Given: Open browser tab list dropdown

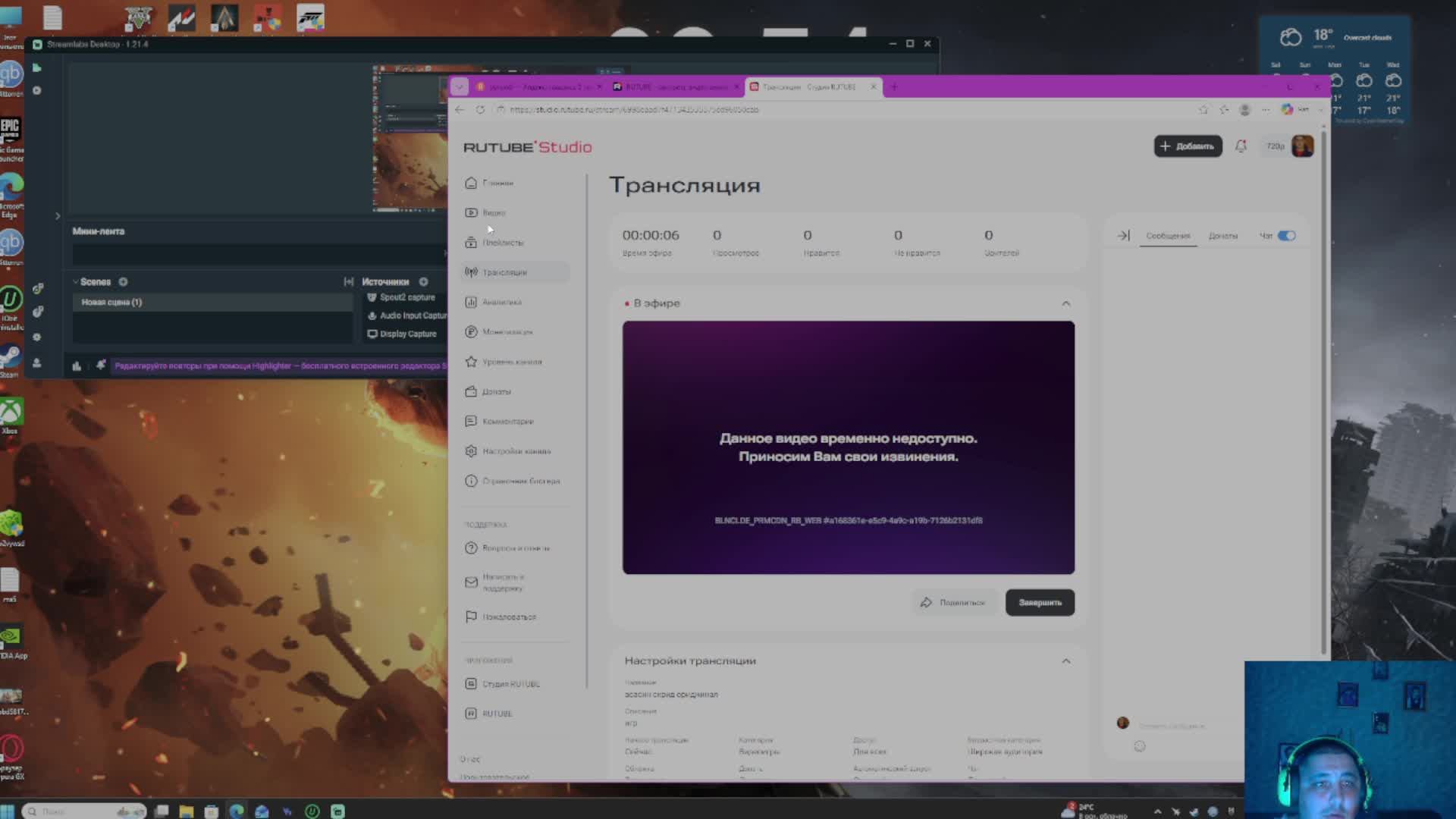Looking at the screenshot, I should click(x=459, y=86).
